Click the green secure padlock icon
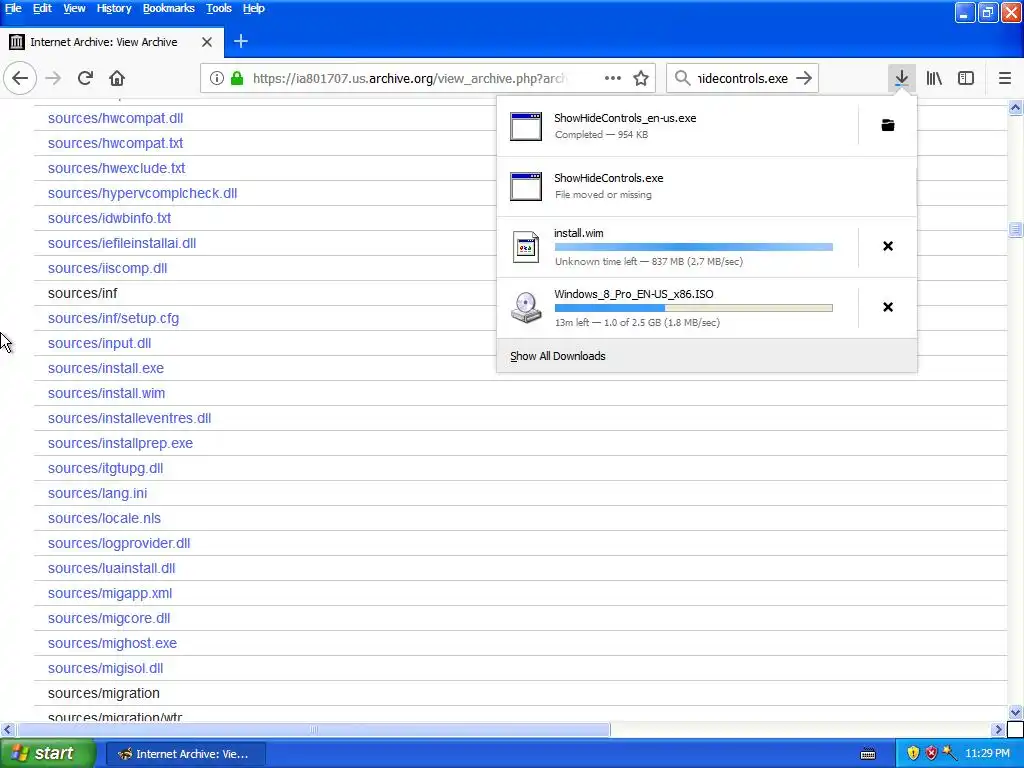 click(x=237, y=78)
